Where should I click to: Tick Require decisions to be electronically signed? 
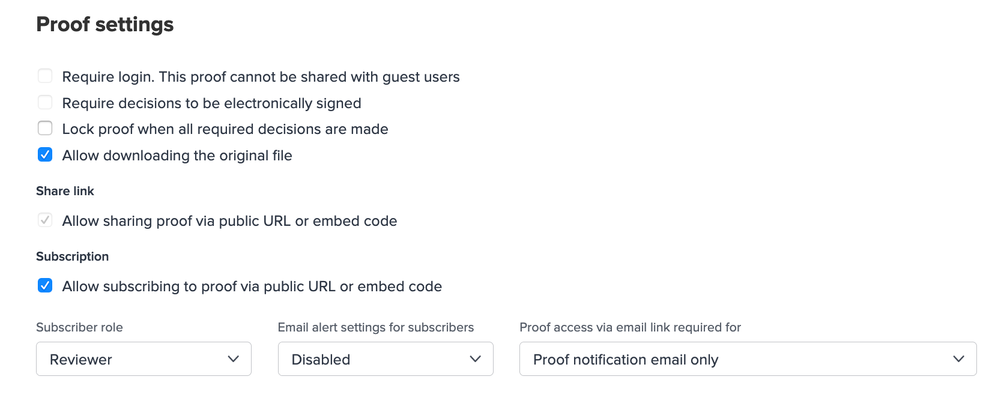pos(45,102)
